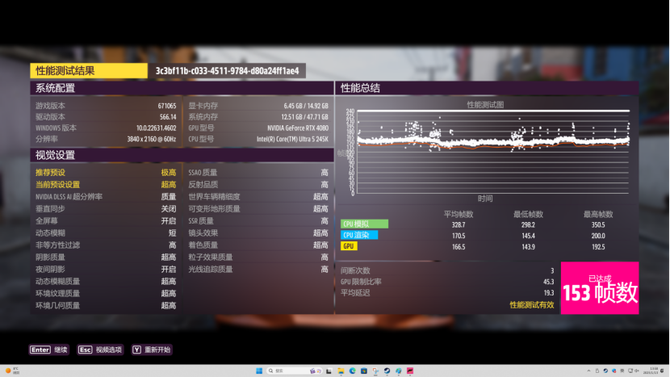Open the volume tray icon
The width and height of the screenshot is (670, 377).
click(637, 371)
